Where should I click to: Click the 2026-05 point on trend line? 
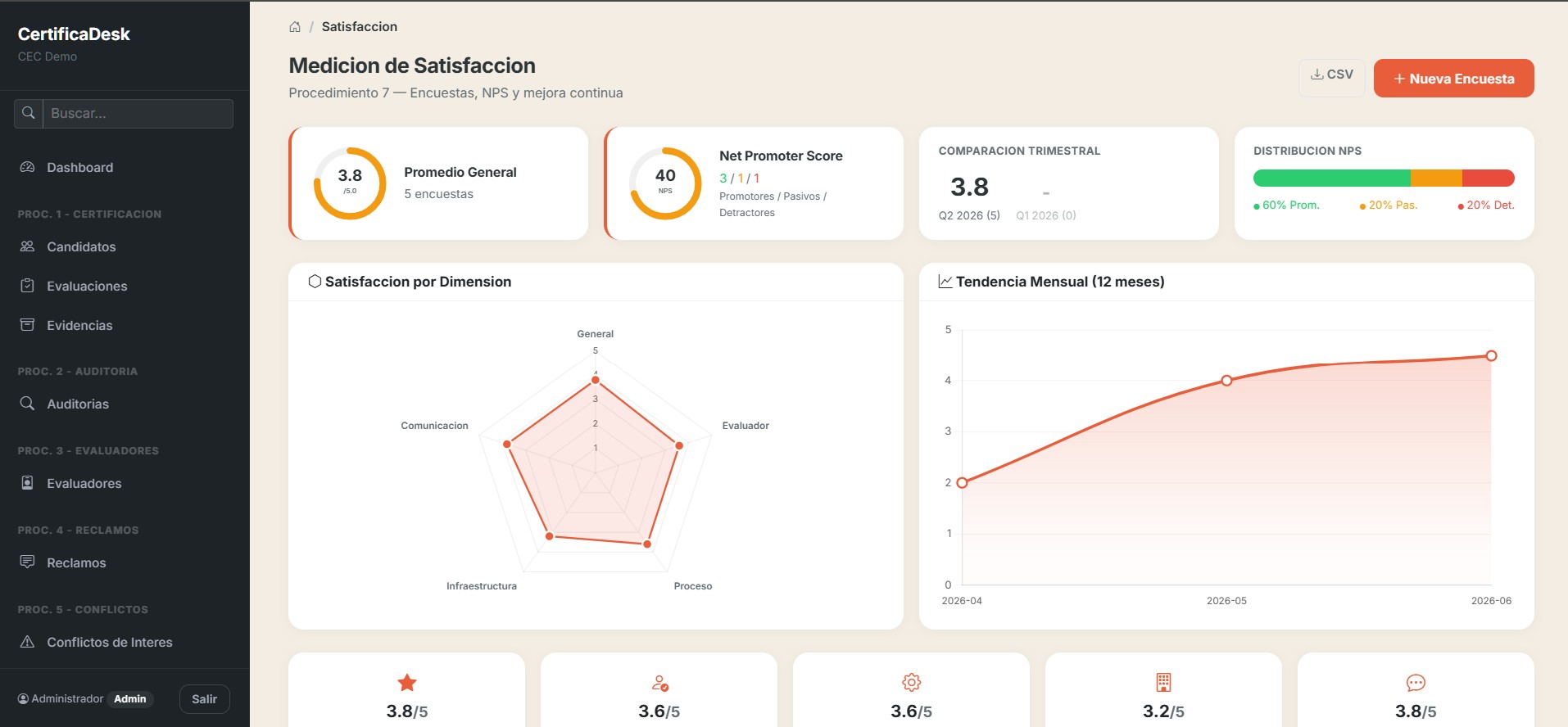[1226, 381]
